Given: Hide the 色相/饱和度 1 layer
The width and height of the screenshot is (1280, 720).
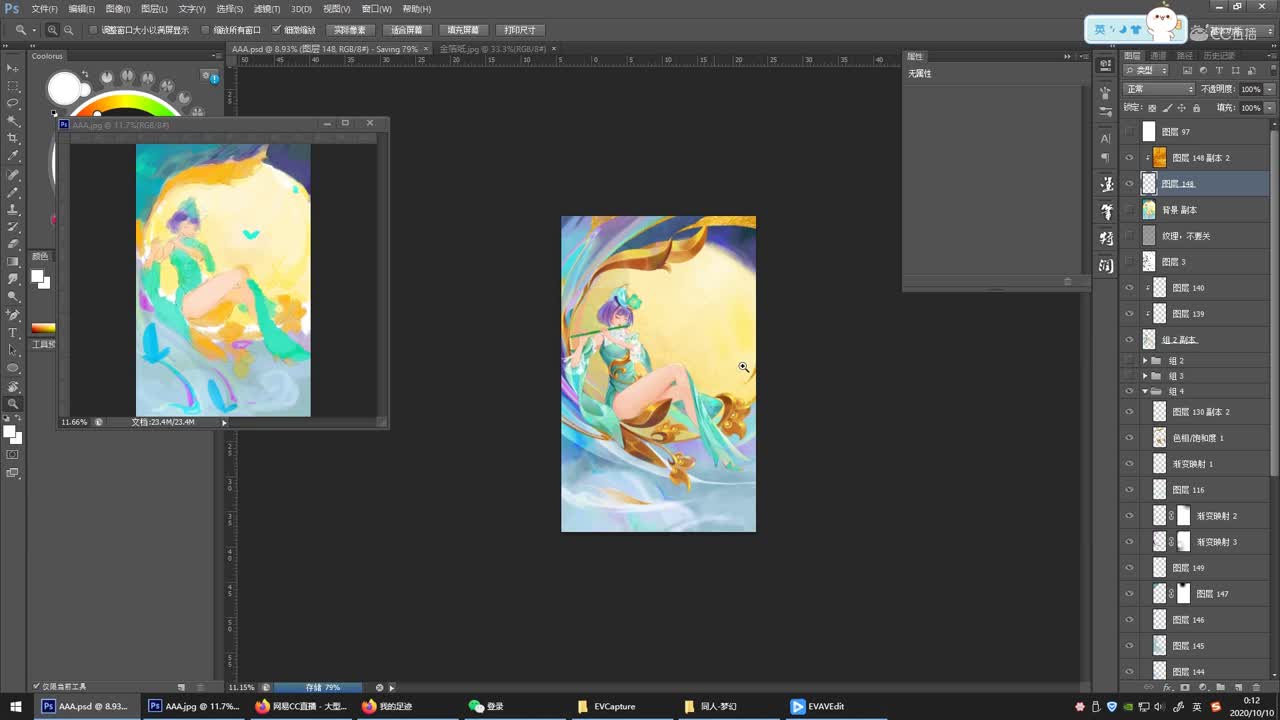Looking at the screenshot, I should pos(1130,438).
